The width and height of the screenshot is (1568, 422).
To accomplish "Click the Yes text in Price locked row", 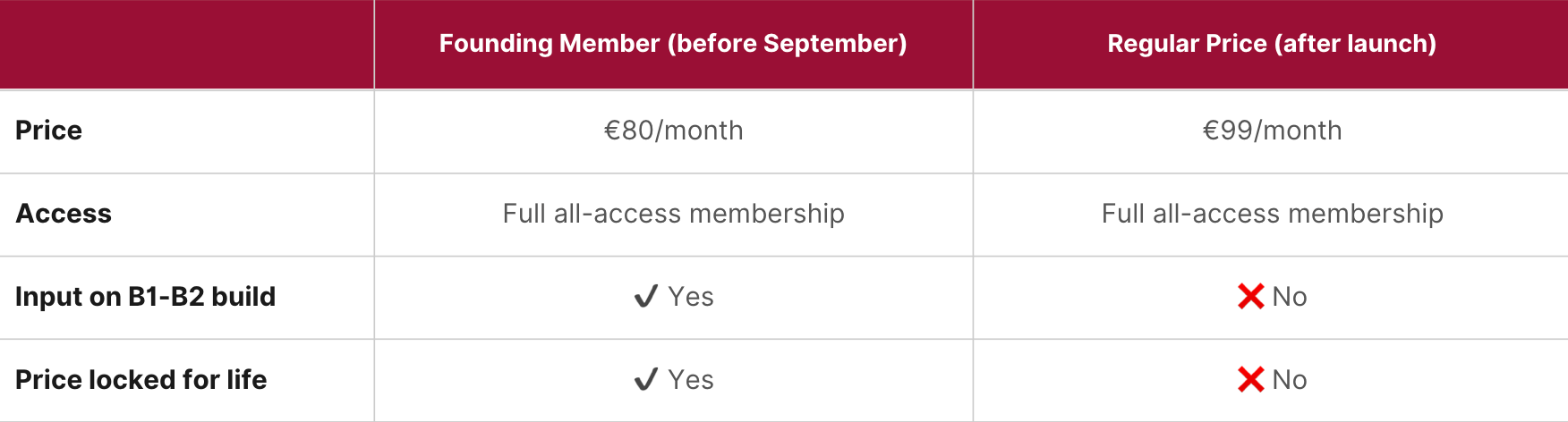I will point(691,380).
